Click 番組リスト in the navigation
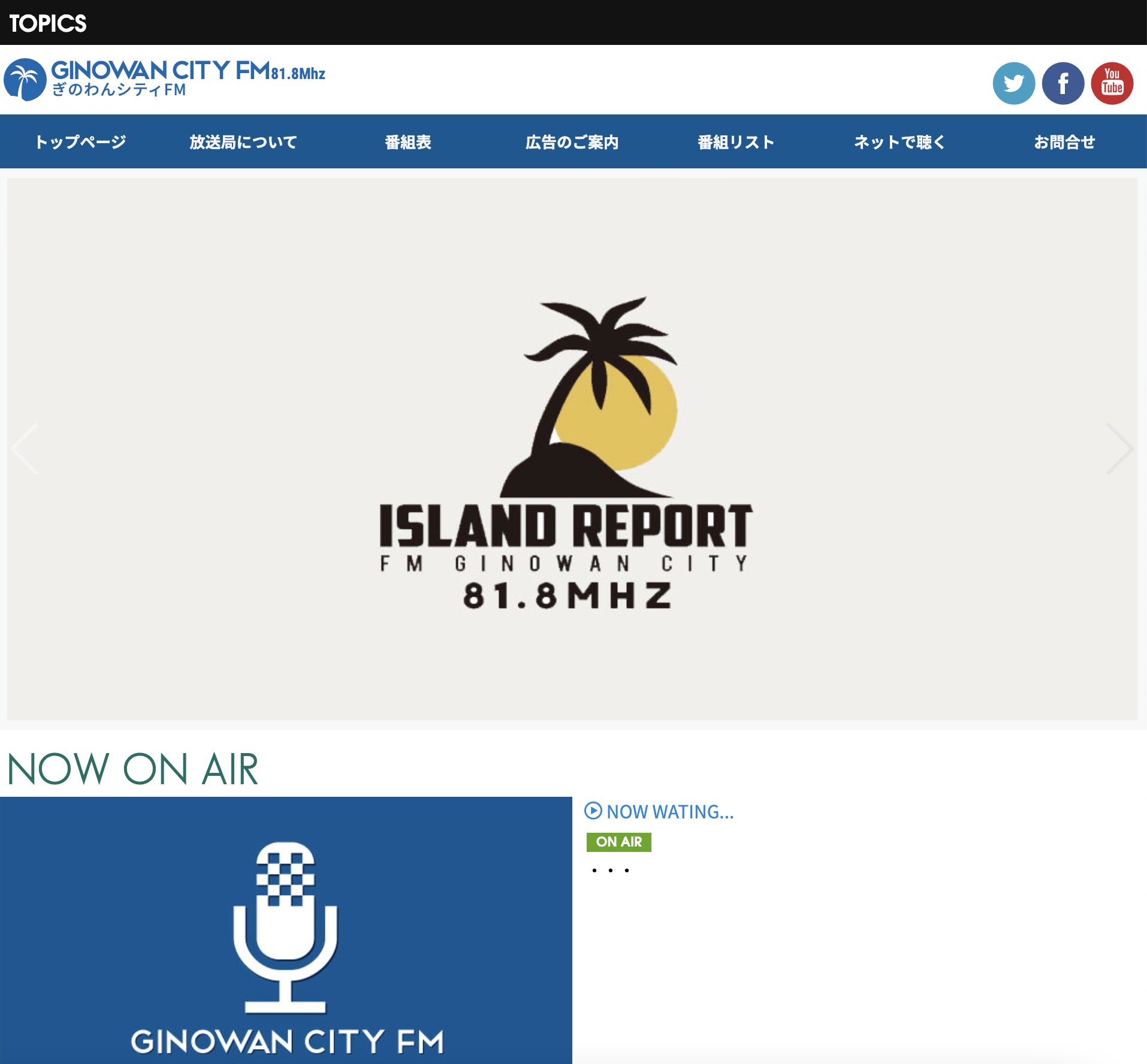 point(736,142)
